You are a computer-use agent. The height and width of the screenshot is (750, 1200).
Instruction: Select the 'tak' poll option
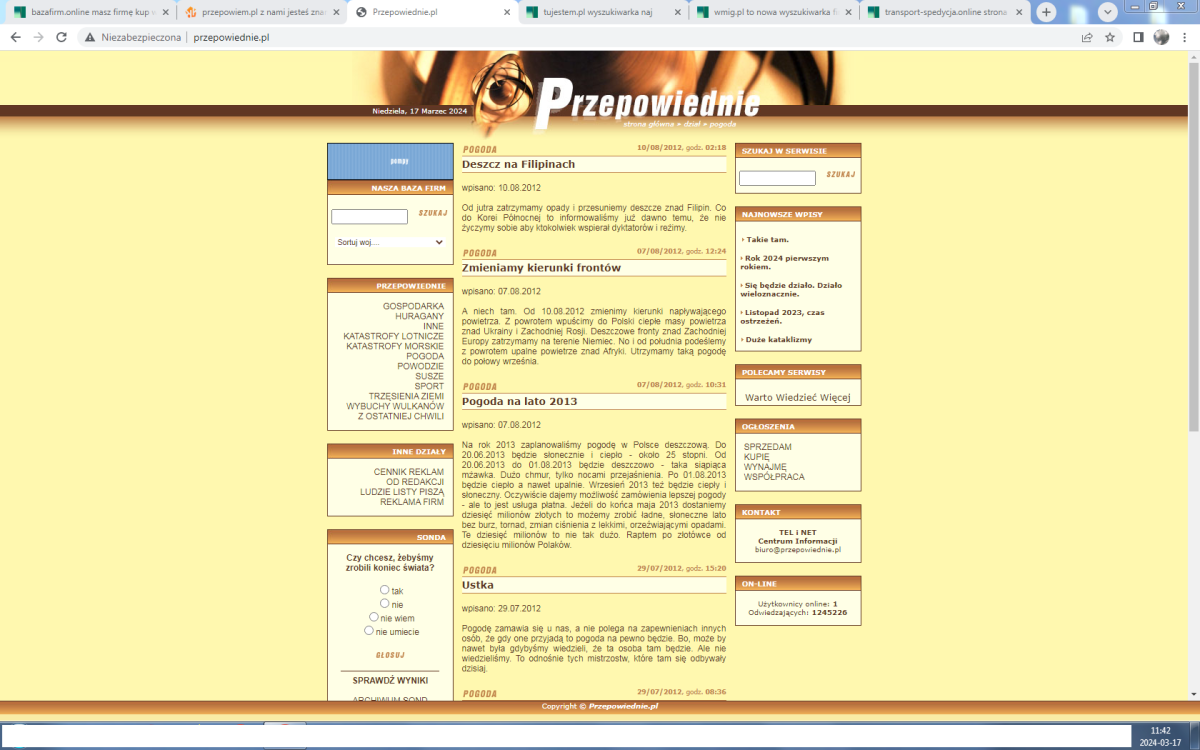click(385, 590)
